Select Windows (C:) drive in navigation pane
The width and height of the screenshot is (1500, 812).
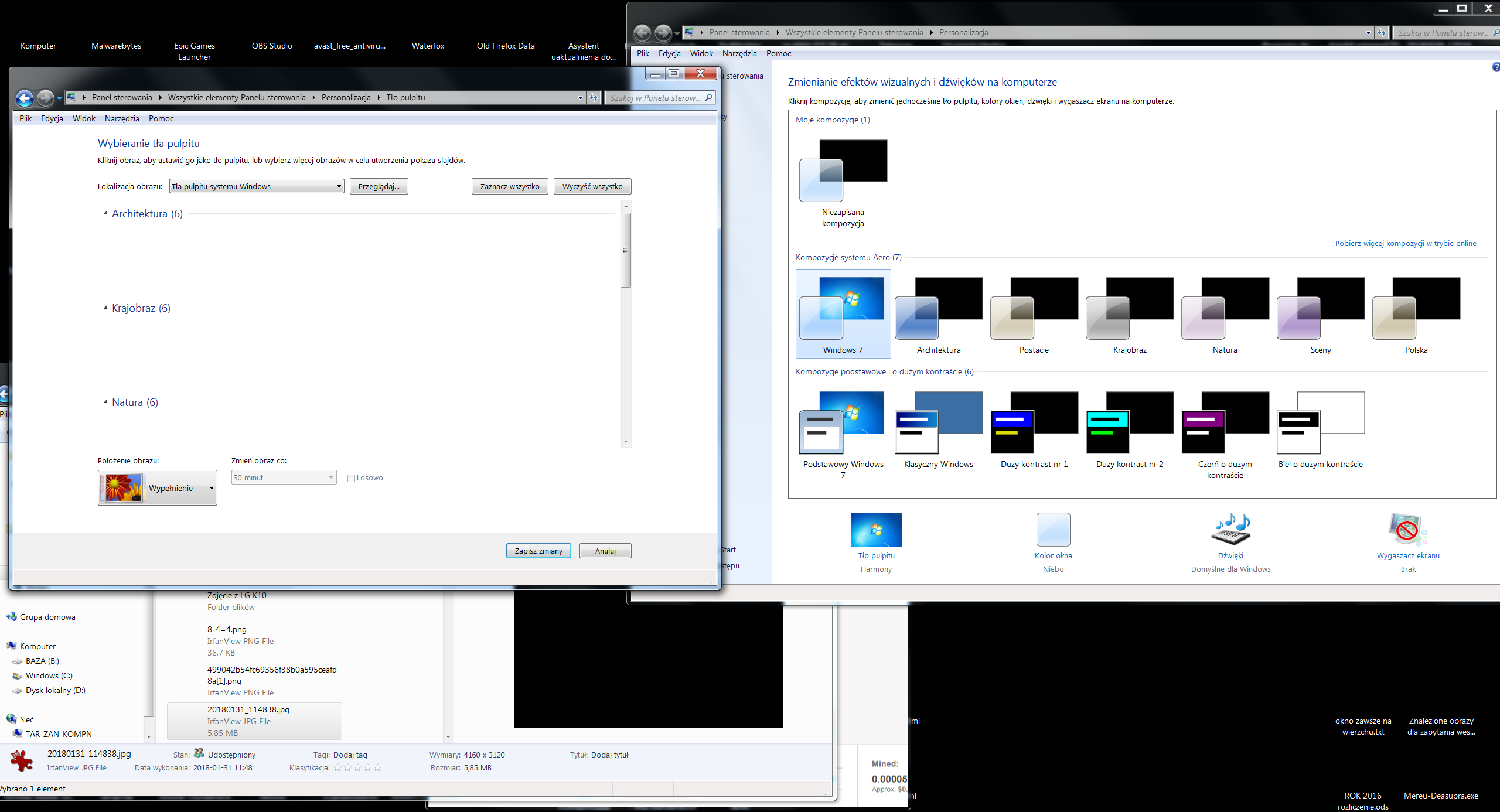click(x=49, y=675)
